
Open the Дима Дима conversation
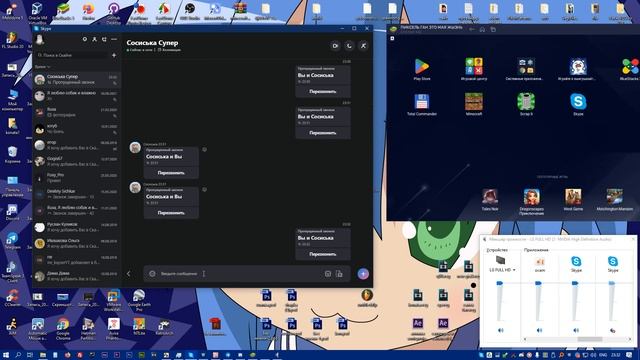pyautogui.click(x=76, y=276)
